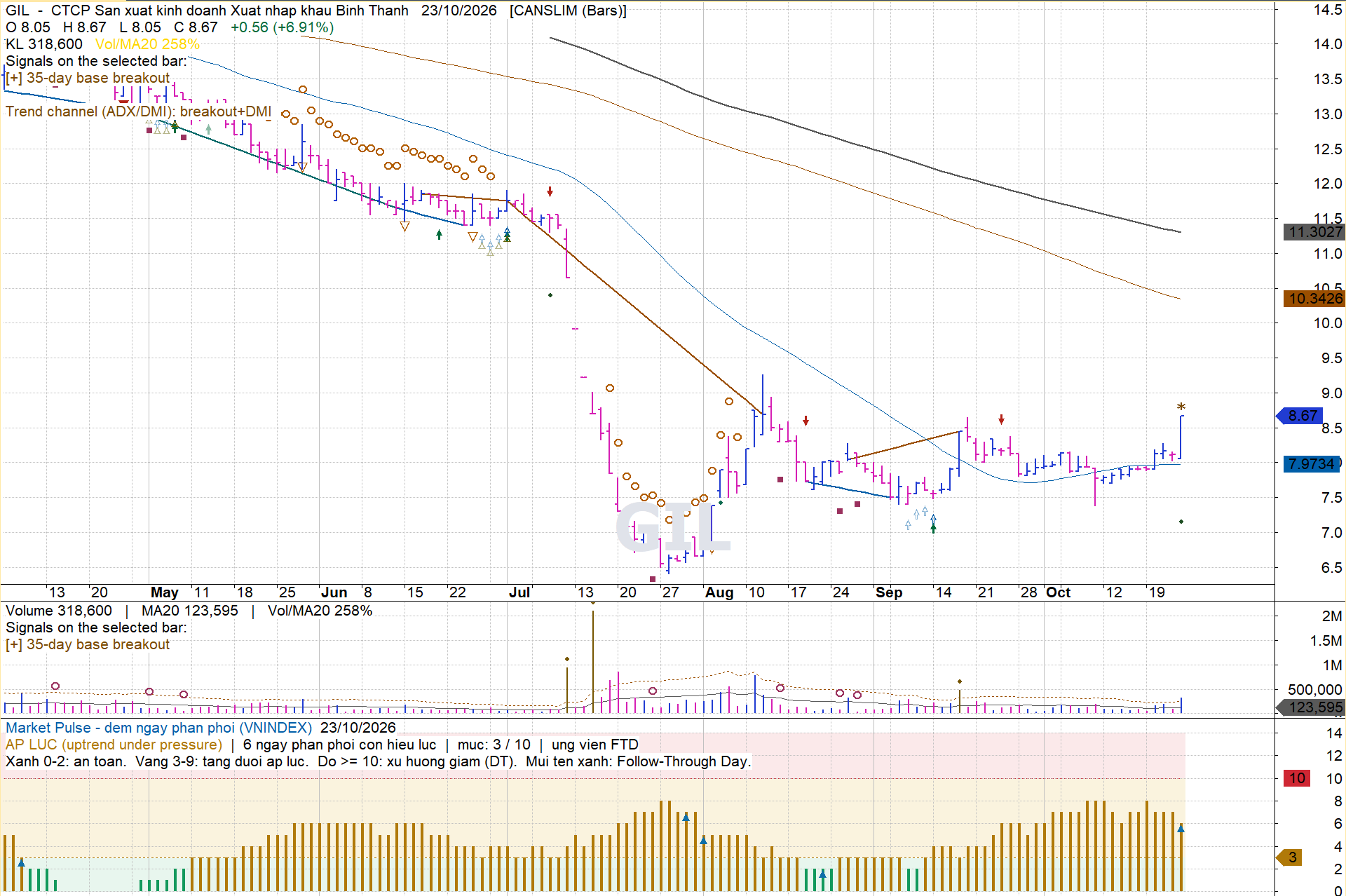Click the 10.3426 orange moving average tag

click(1314, 299)
